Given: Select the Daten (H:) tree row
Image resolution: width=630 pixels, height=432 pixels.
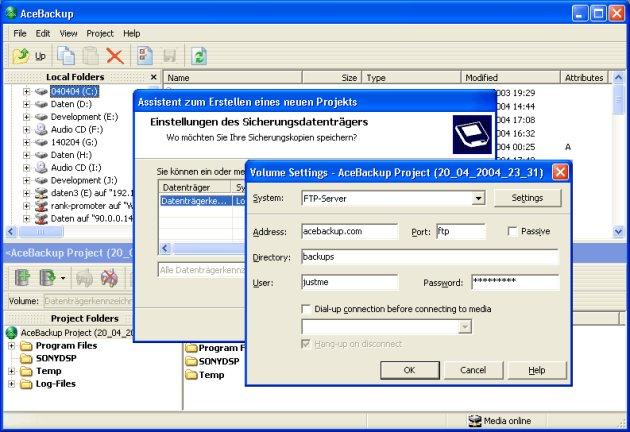Looking at the screenshot, I should pos(71,155).
